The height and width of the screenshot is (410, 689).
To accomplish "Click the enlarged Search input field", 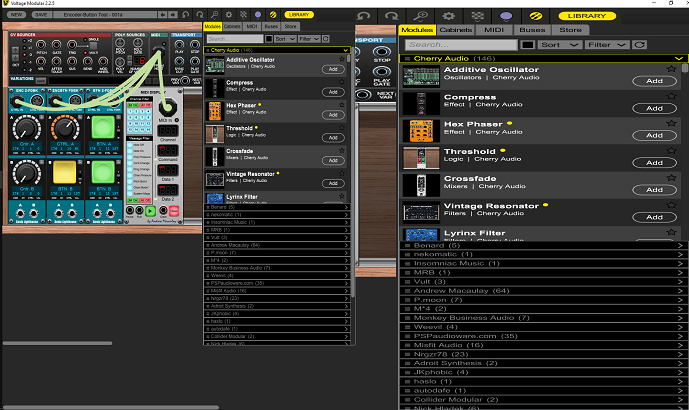I will pyautogui.click(x=461, y=44).
